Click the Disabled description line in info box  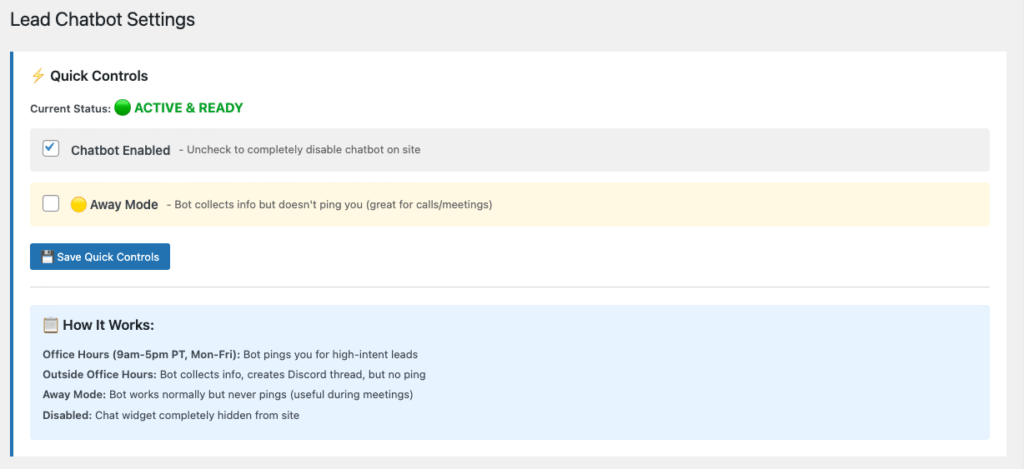point(170,414)
